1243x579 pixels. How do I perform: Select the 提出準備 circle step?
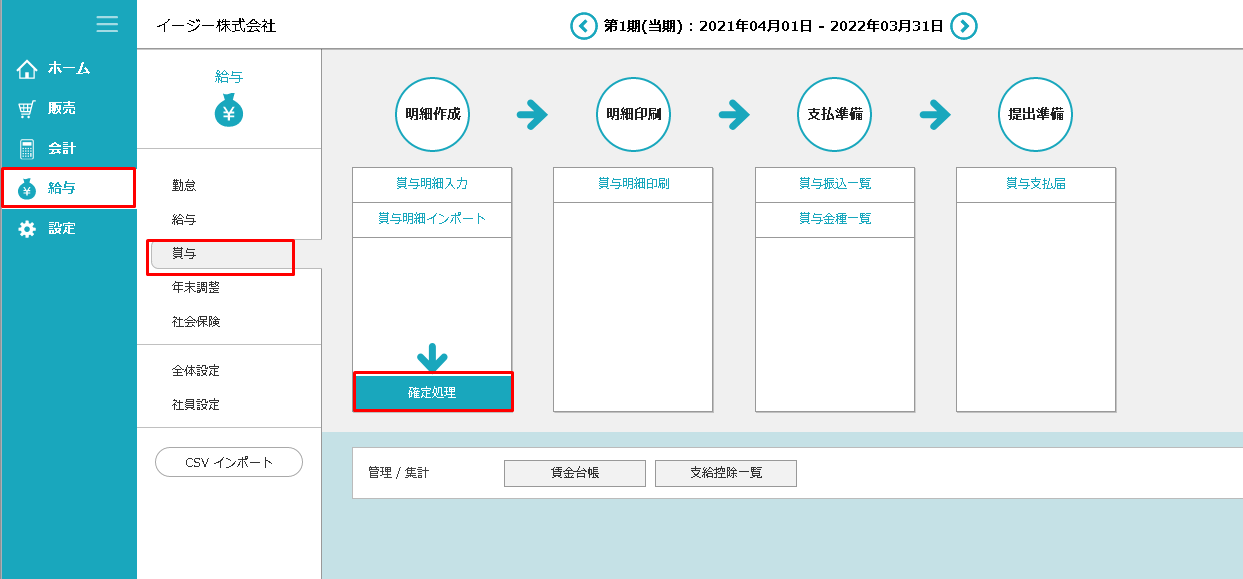(1035, 114)
